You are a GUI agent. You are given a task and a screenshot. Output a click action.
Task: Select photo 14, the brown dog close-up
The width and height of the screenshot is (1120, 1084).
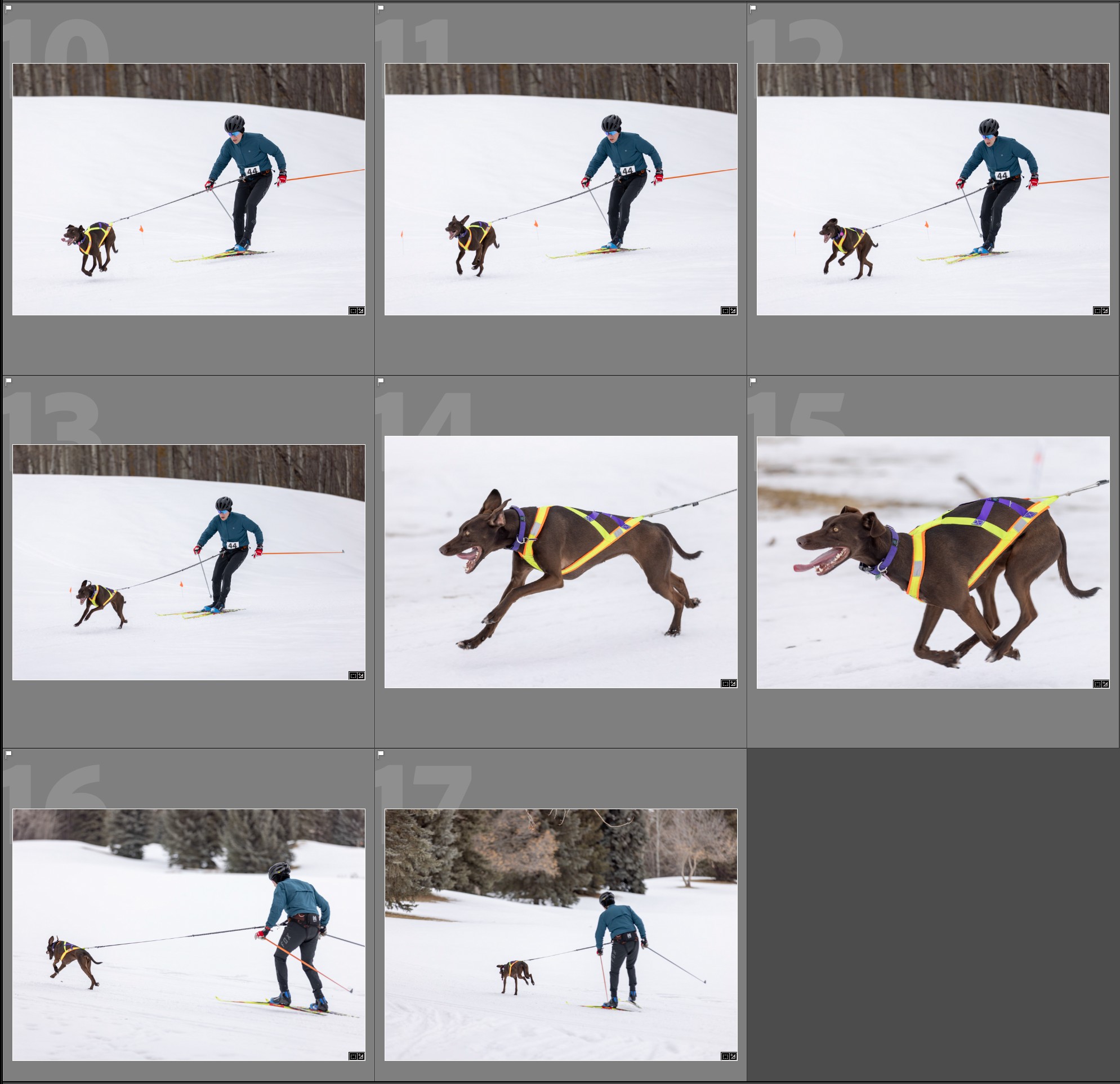point(561,563)
